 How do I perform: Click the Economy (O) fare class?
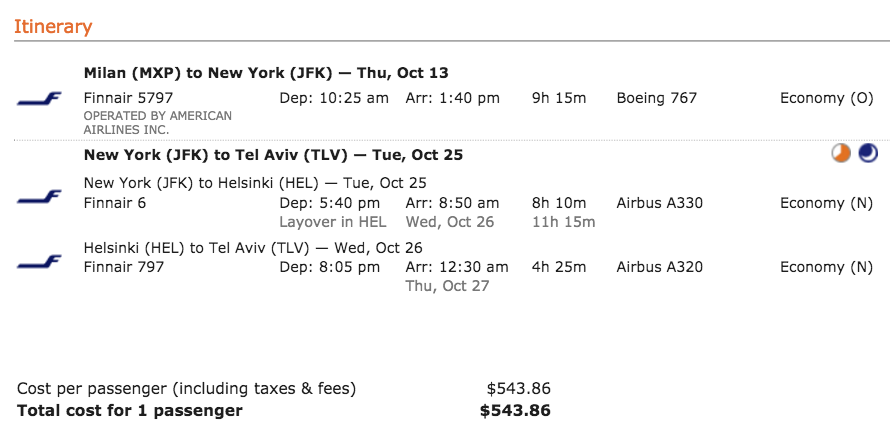tap(826, 98)
